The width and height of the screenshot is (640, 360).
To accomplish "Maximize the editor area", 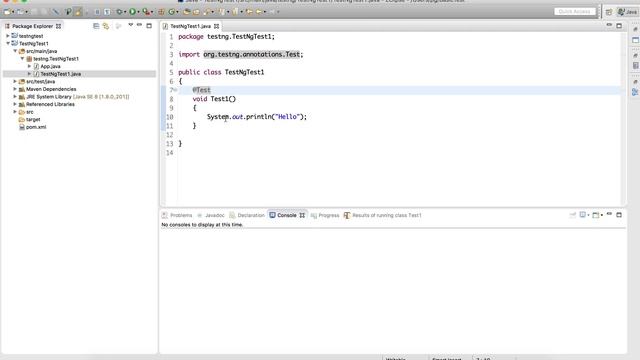I will pos(619,26).
